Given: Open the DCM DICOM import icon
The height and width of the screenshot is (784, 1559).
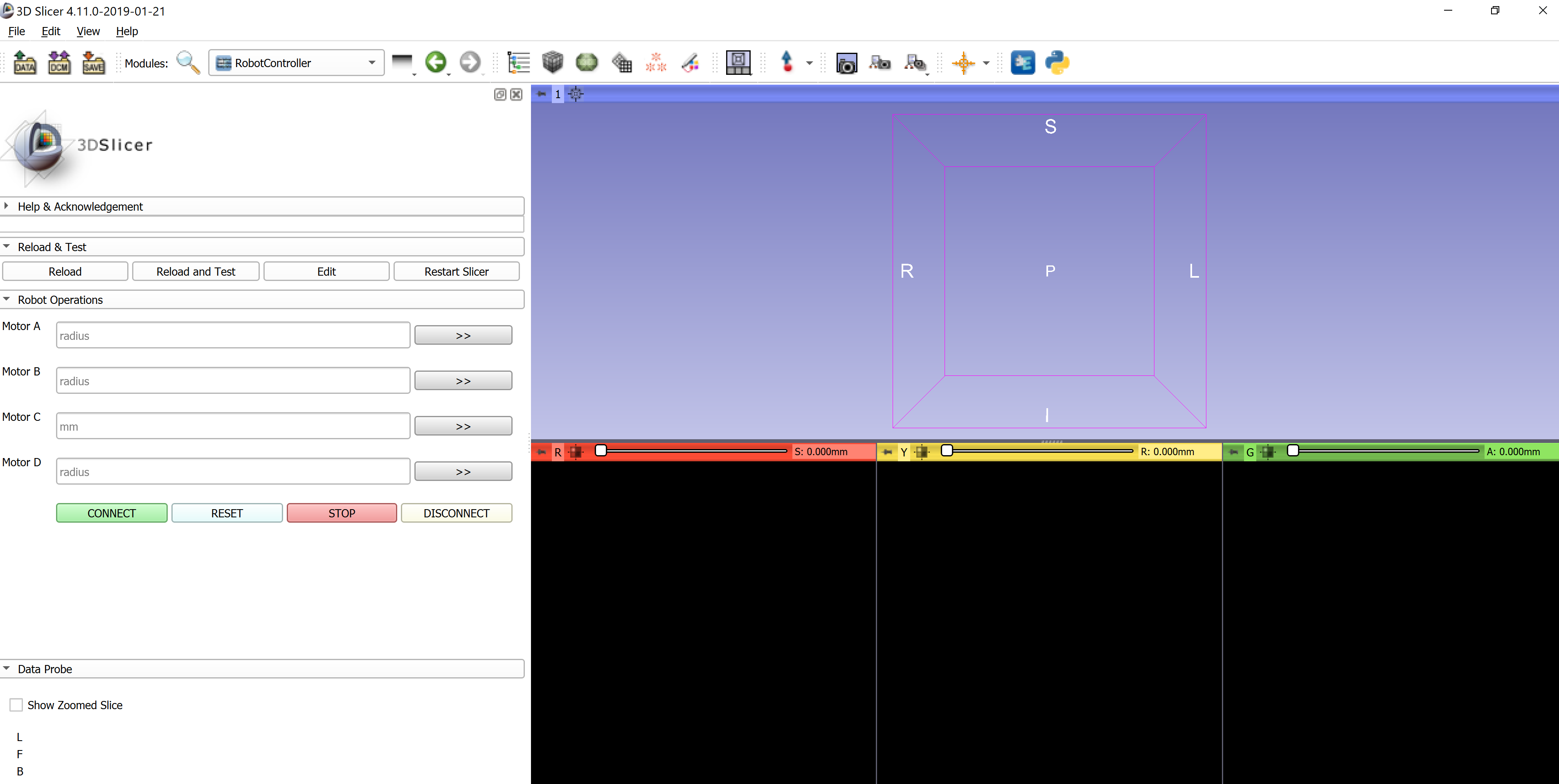Looking at the screenshot, I should point(59,62).
